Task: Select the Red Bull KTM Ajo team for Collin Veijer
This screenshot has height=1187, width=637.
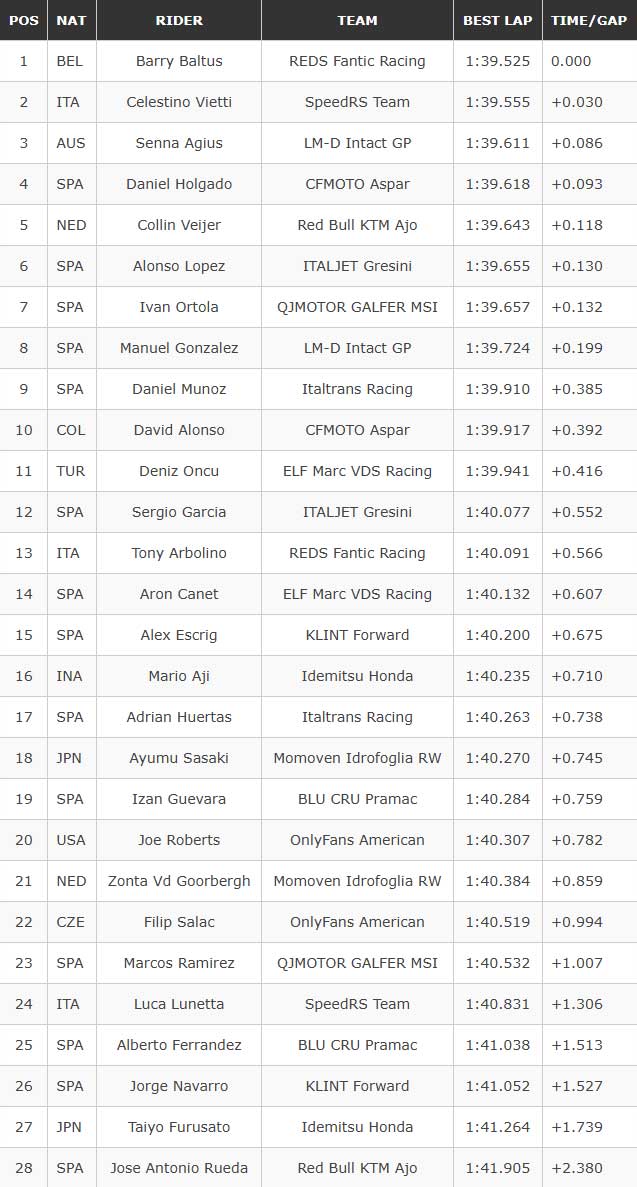Action: [357, 225]
